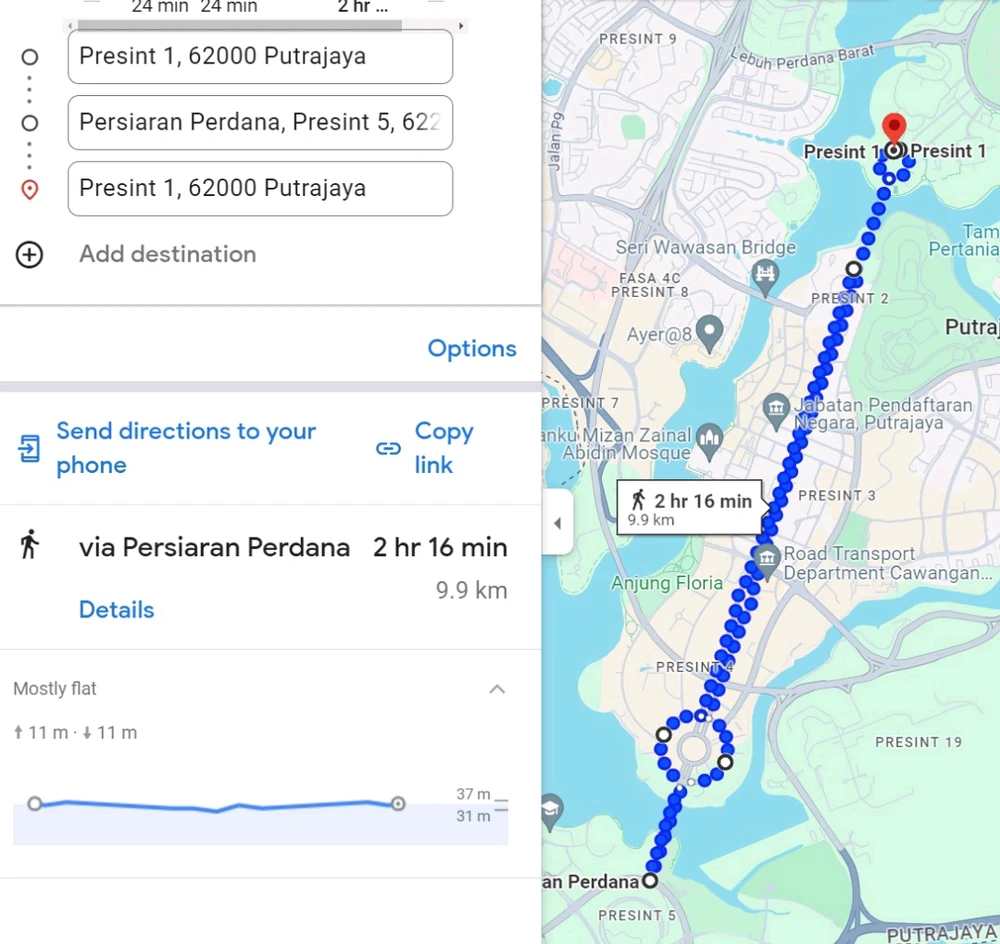Click the PRESINT 19 map label
The height and width of the screenshot is (944, 1000).
pyautogui.click(x=918, y=742)
